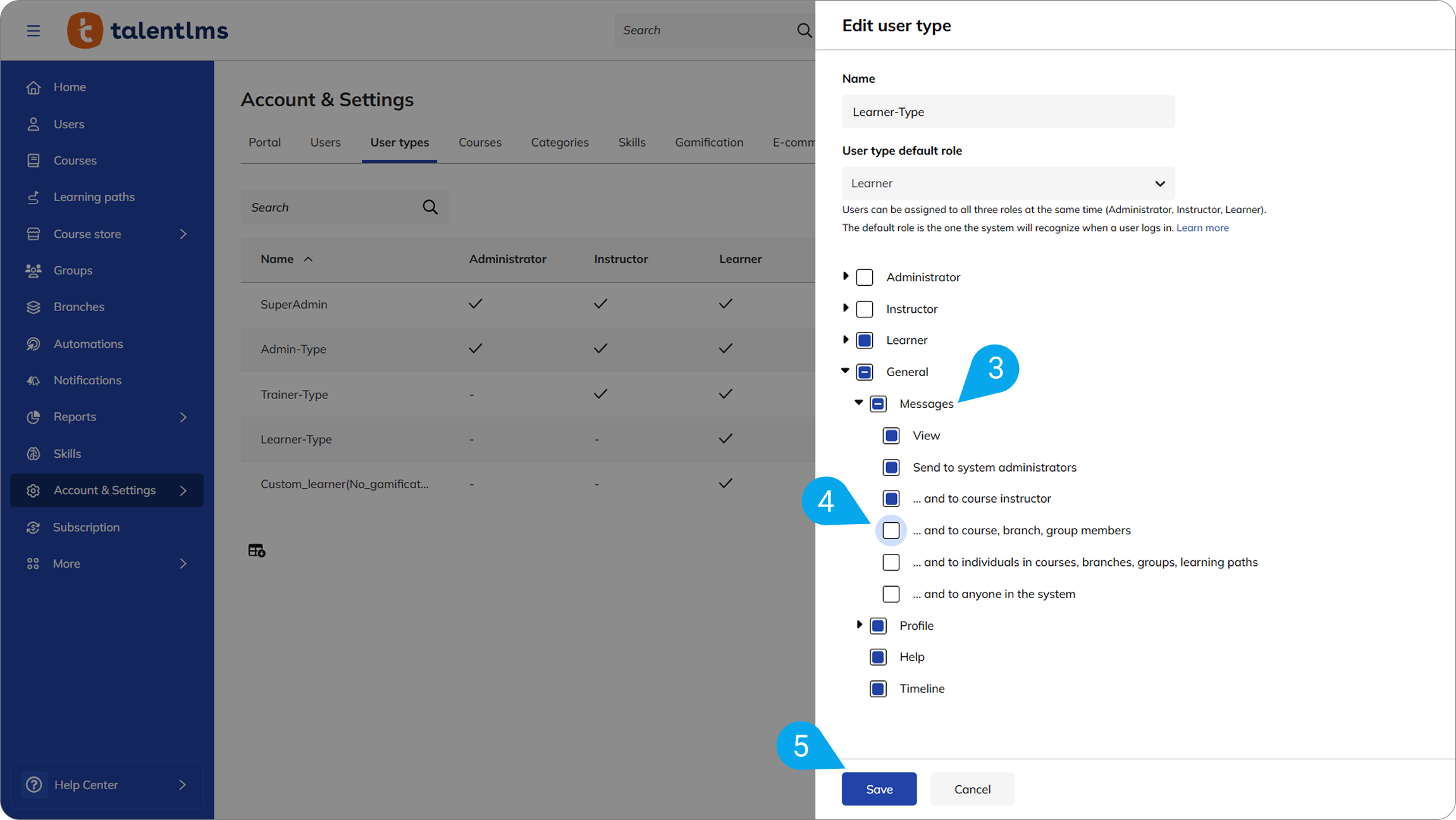Click the hamburger menu icon
The width and height of the screenshot is (1456, 820).
pos(34,30)
